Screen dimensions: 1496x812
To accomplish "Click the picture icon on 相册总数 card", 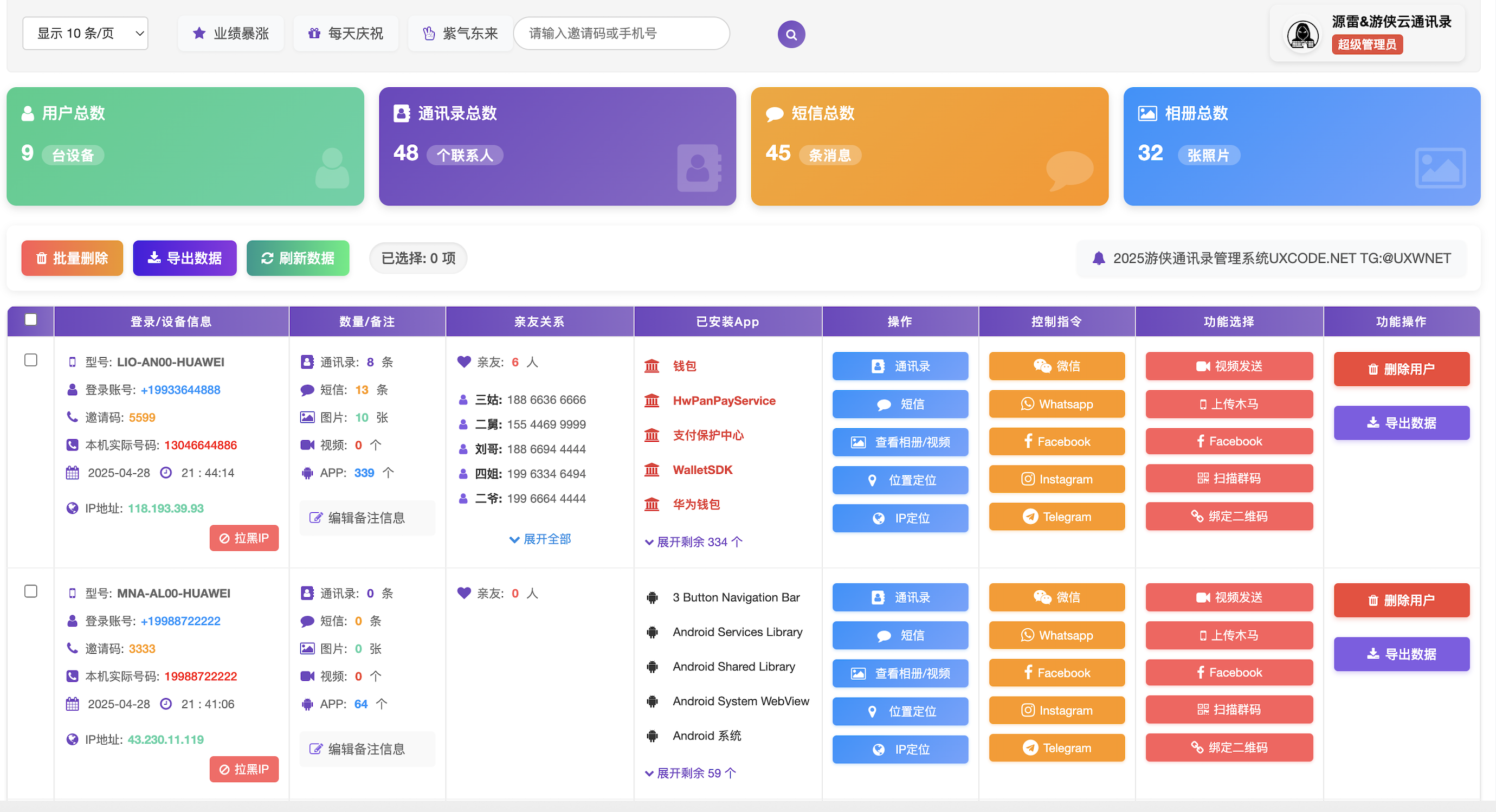I will [1147, 113].
